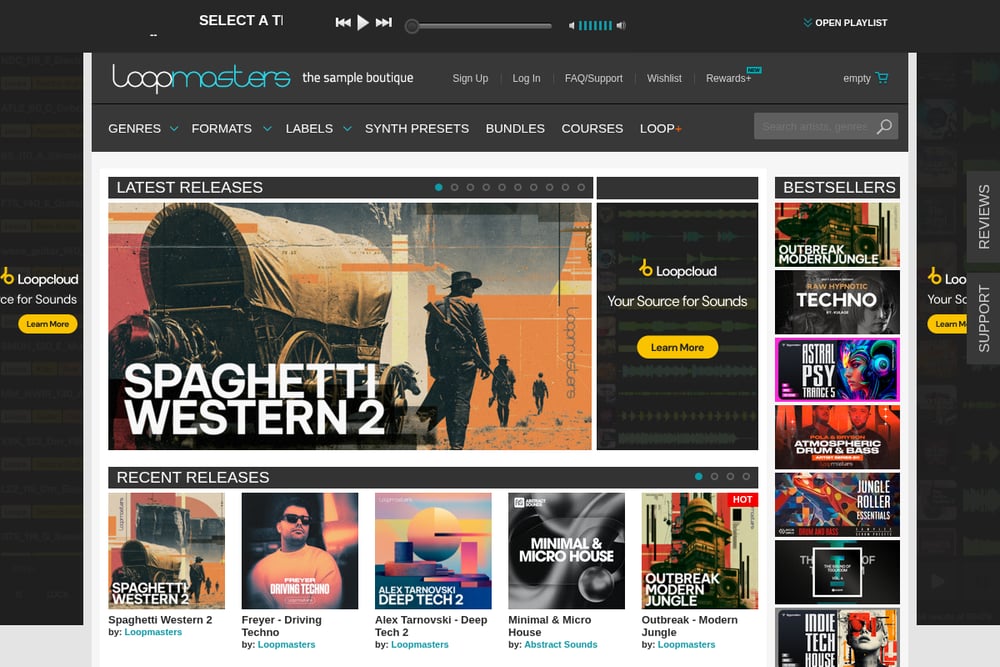Skip to the previous track
This screenshot has height=667, width=1000.
(343, 23)
